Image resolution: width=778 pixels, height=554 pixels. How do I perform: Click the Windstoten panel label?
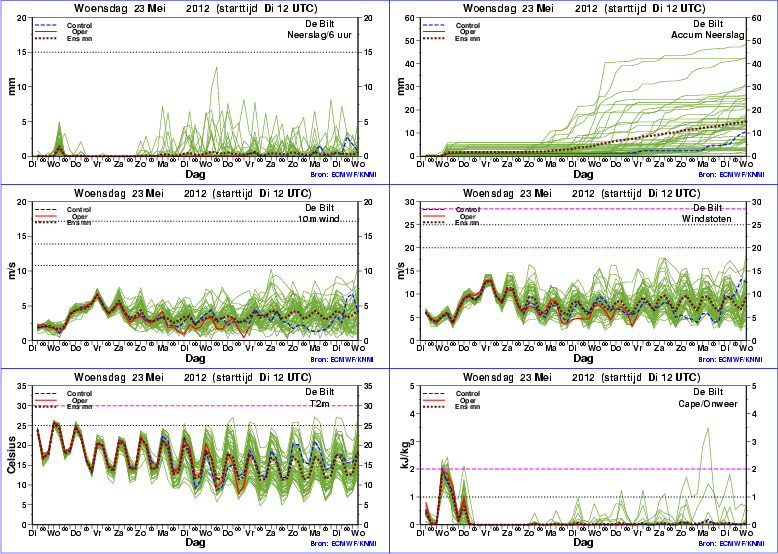[707, 219]
